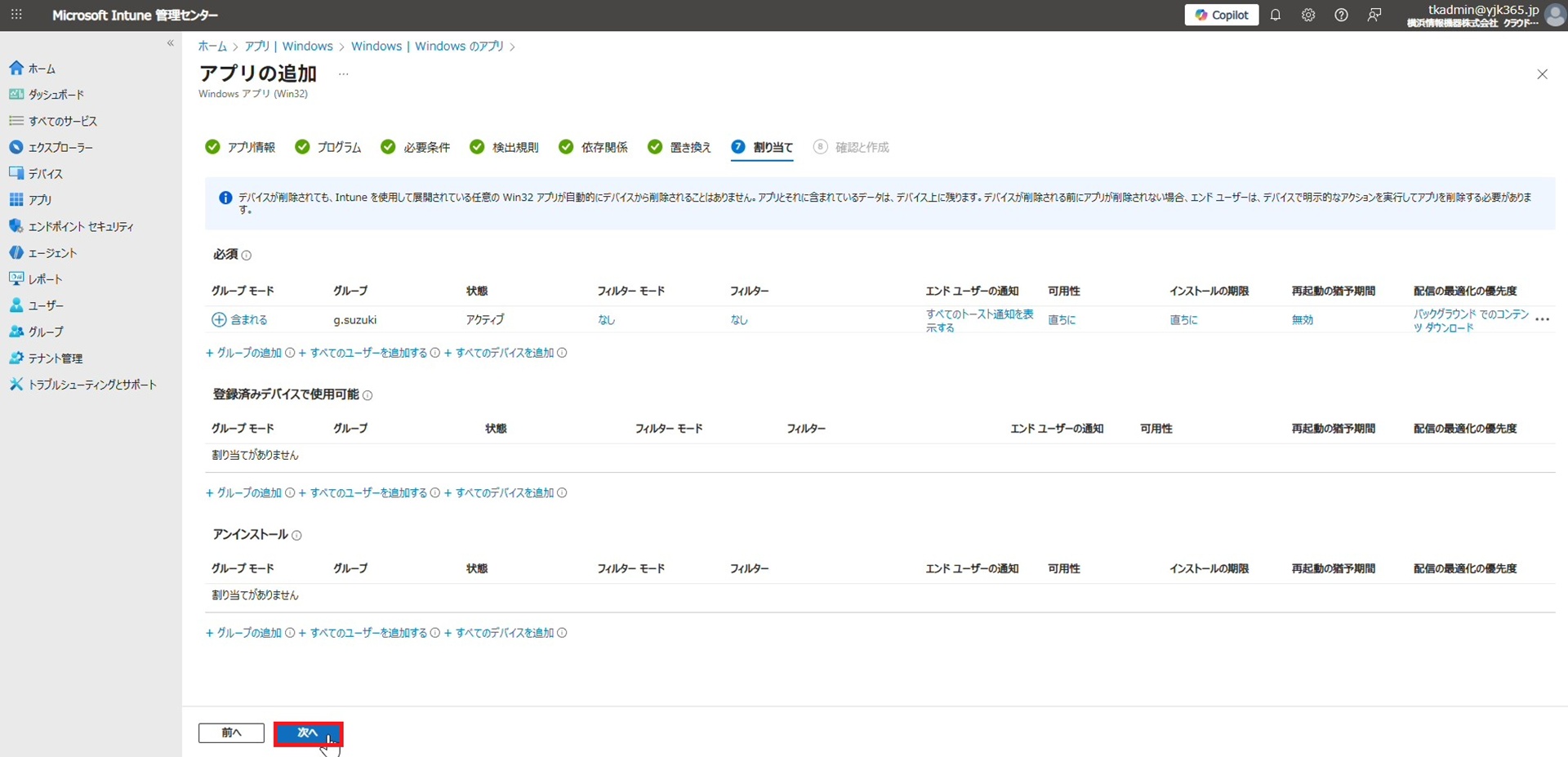Click すべてのデバイスを追加 under アンインストール

(504, 633)
